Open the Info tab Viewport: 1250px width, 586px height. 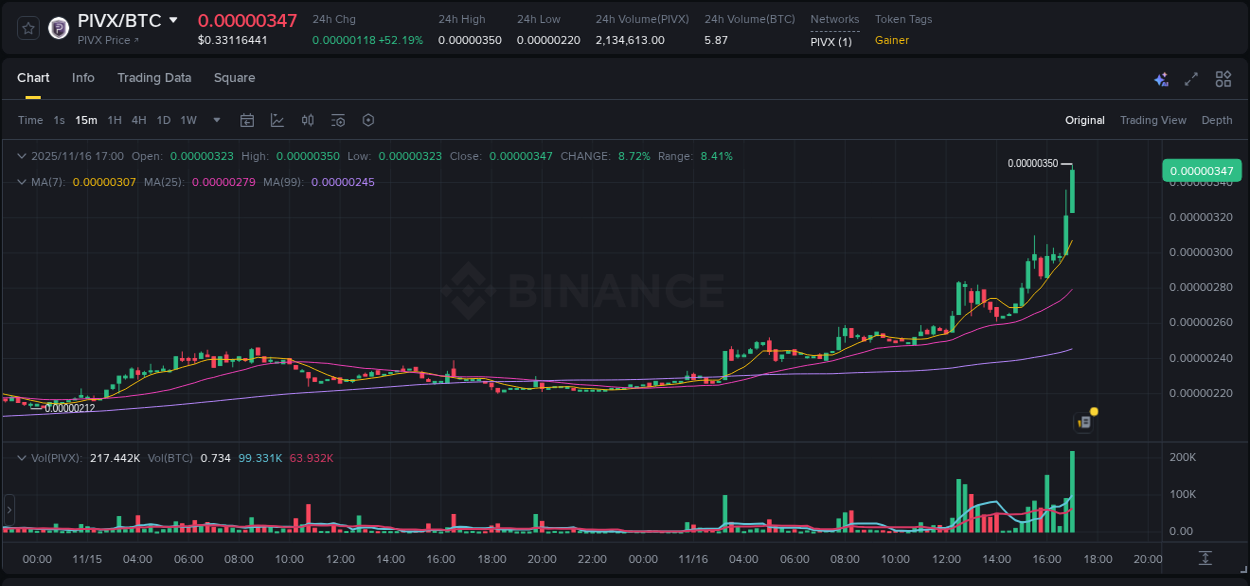[x=83, y=78]
